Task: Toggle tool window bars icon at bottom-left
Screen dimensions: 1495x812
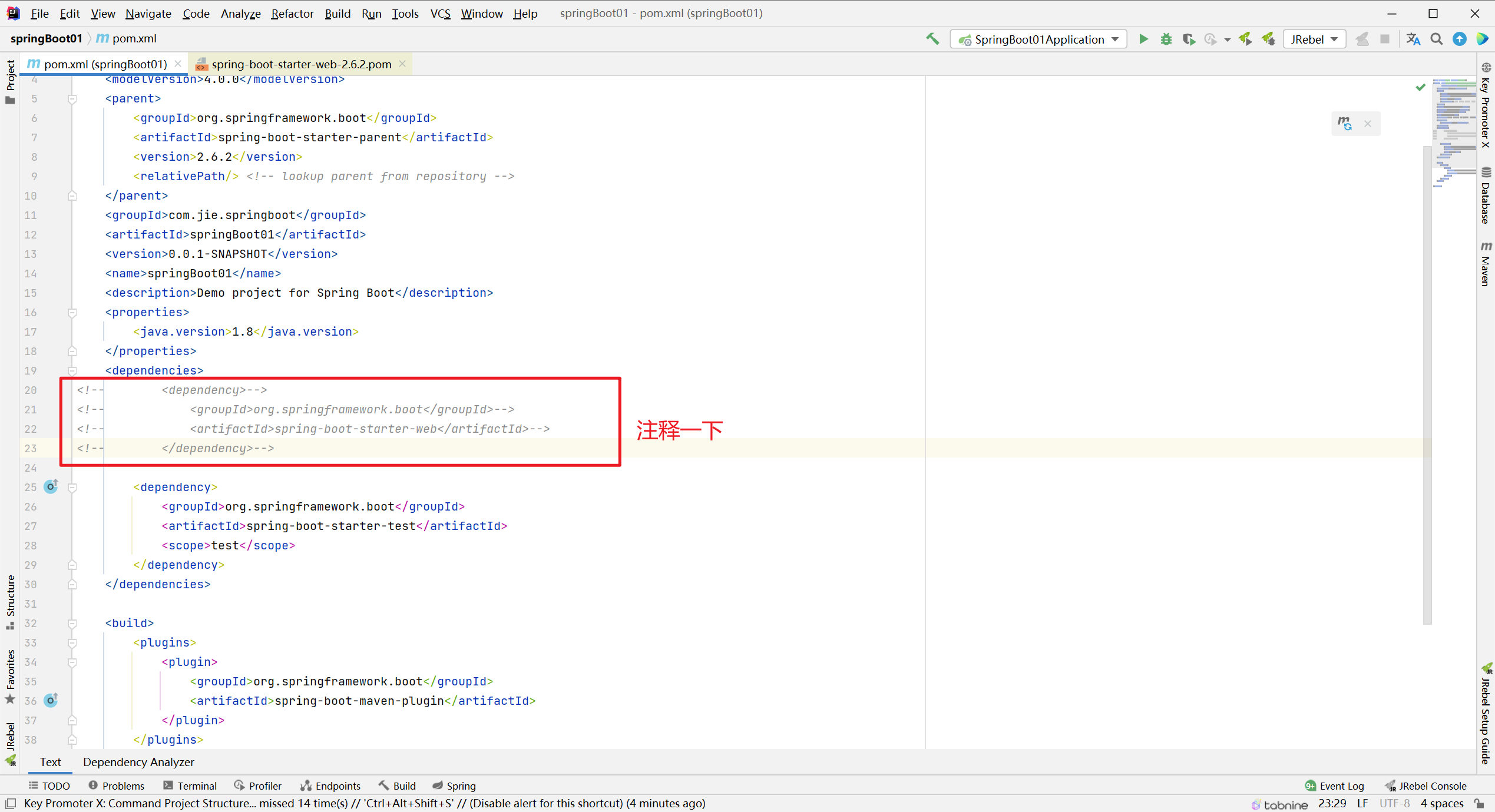Action: point(11,803)
